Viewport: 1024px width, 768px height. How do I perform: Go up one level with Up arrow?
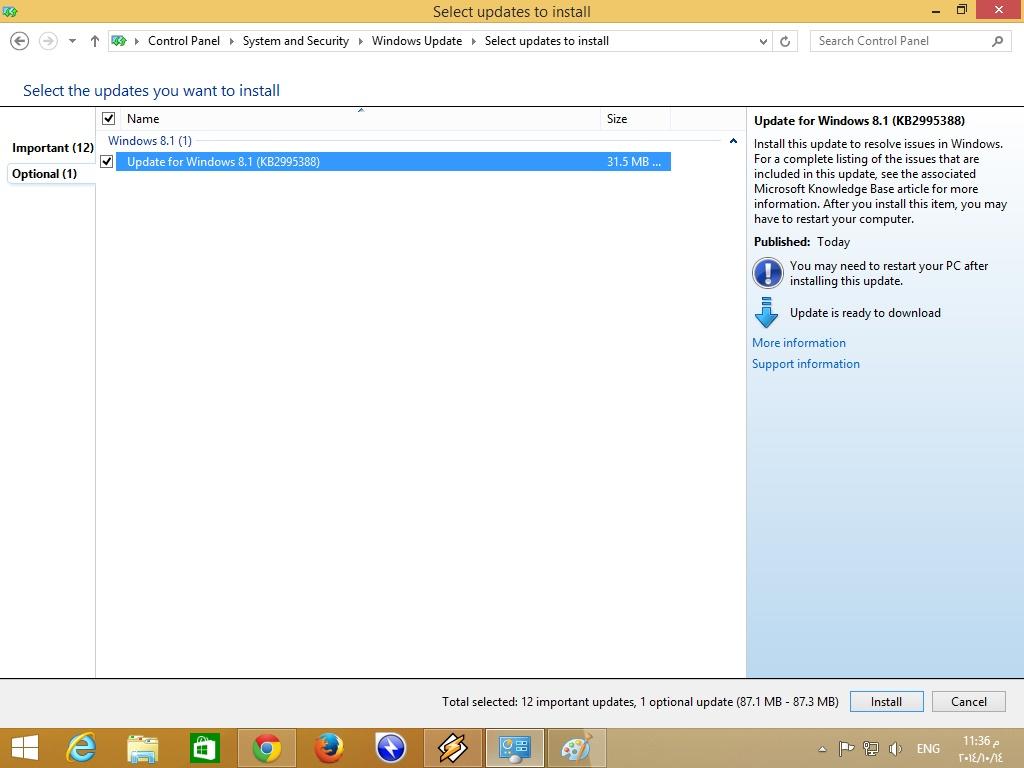[95, 41]
